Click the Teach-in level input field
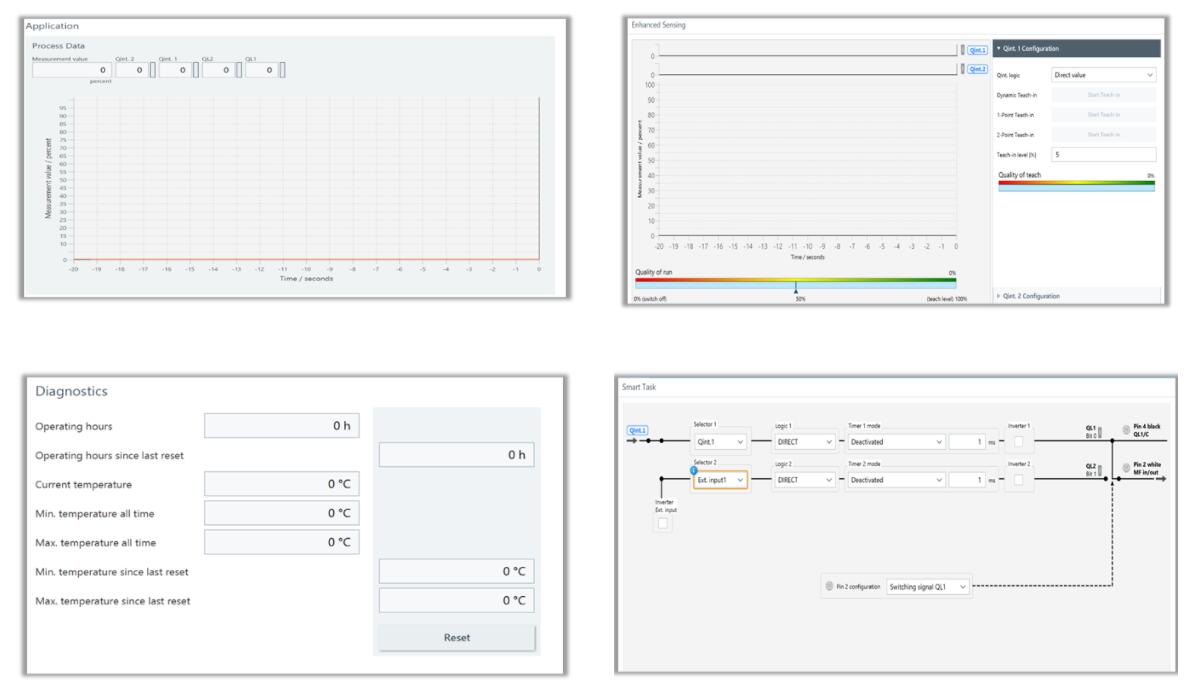Screen dimensions: 1203x692 (x=1104, y=154)
